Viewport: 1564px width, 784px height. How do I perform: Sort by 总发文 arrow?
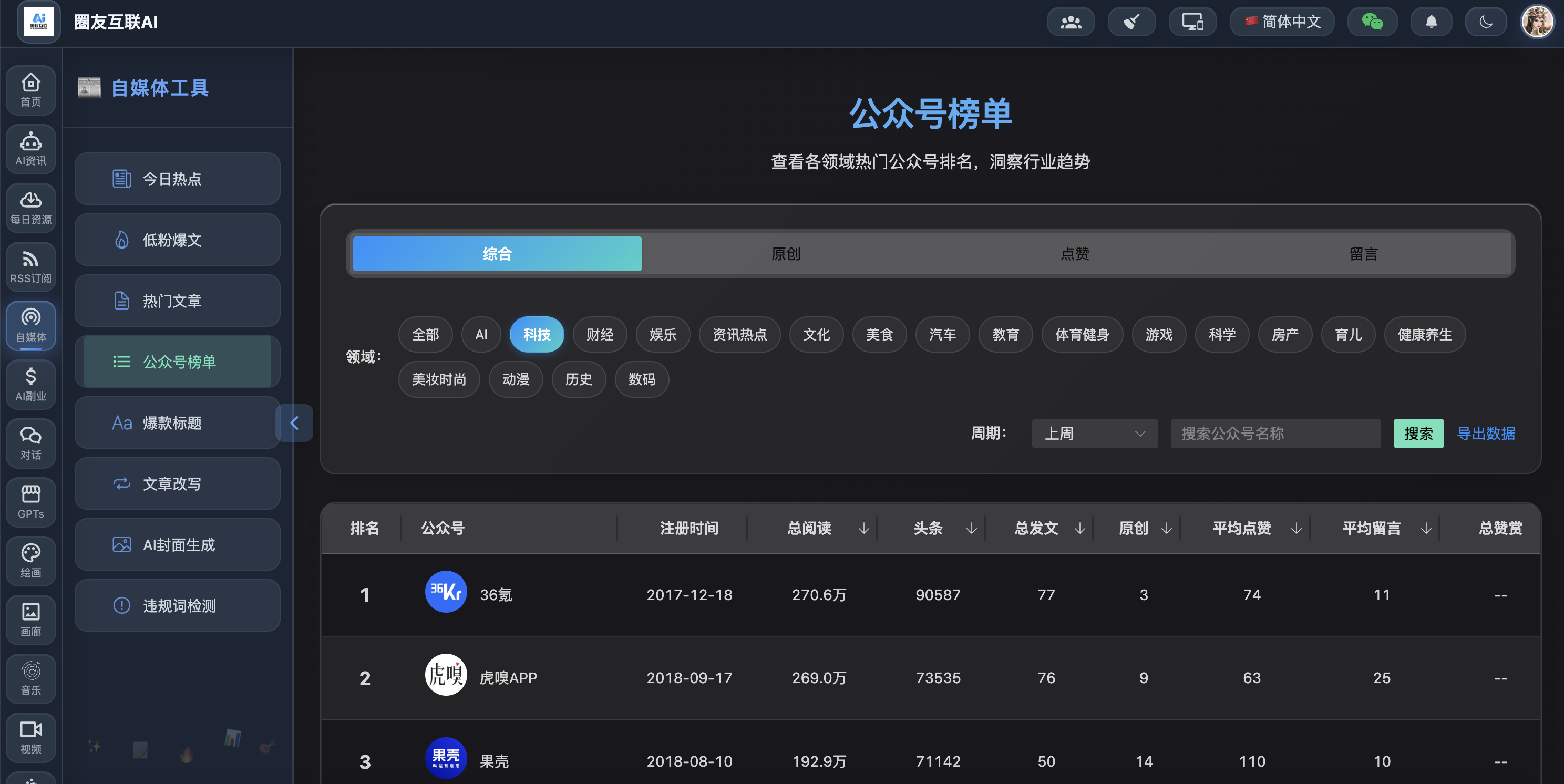1079,528
